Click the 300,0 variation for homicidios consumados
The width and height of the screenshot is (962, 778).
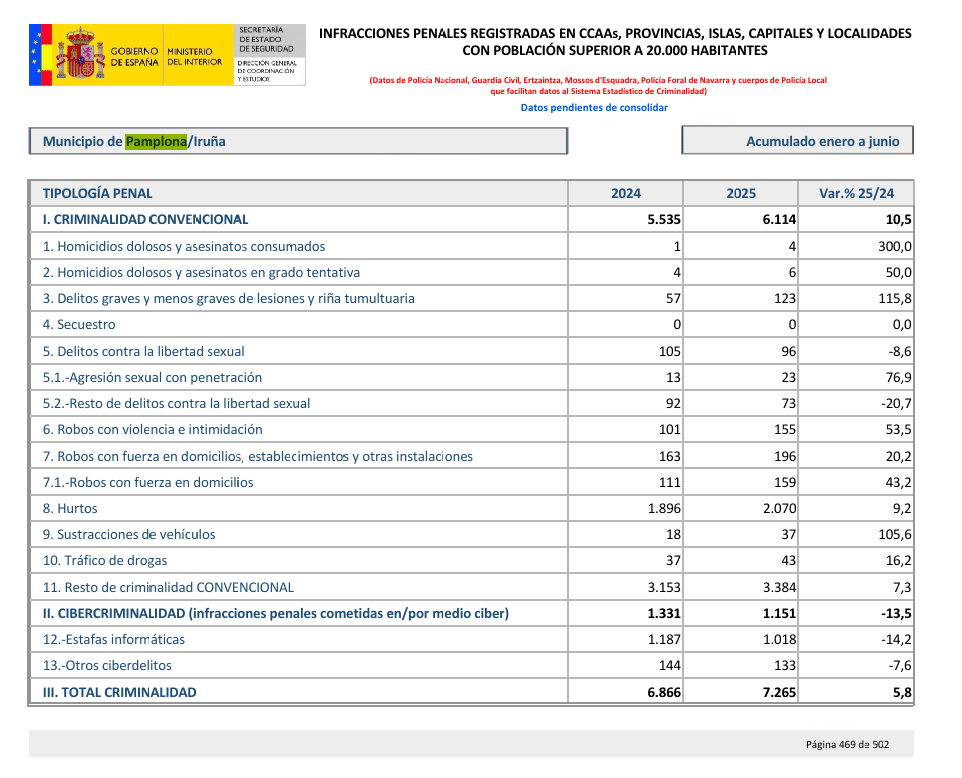(x=894, y=246)
